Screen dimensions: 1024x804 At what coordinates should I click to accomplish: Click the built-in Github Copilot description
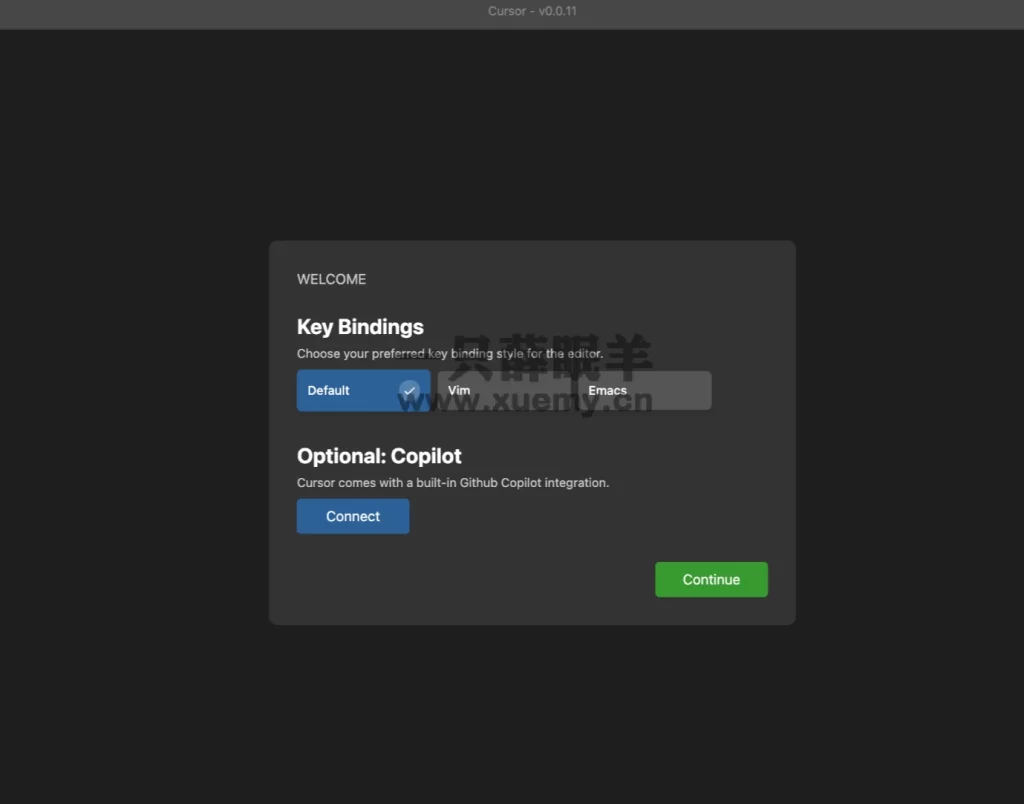[x=453, y=483]
